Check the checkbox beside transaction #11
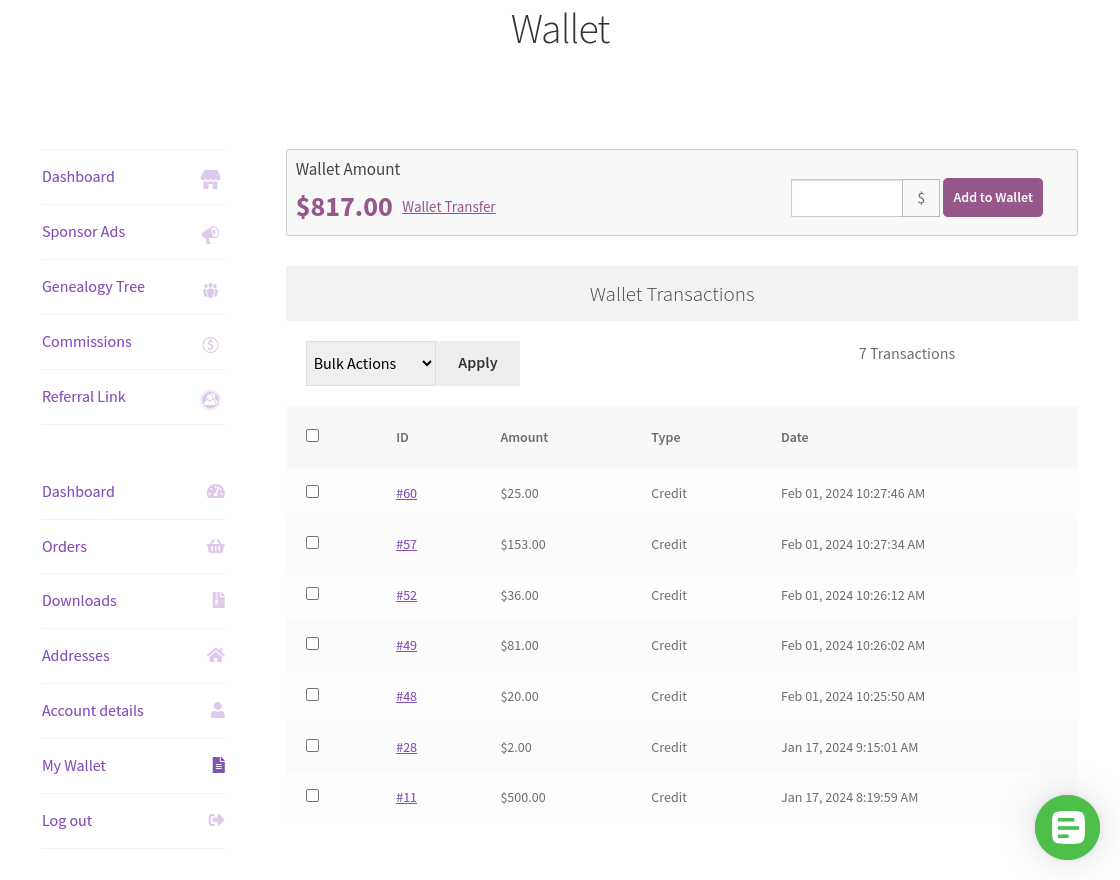Image resolution: width=1120 pixels, height=880 pixels. coord(312,795)
